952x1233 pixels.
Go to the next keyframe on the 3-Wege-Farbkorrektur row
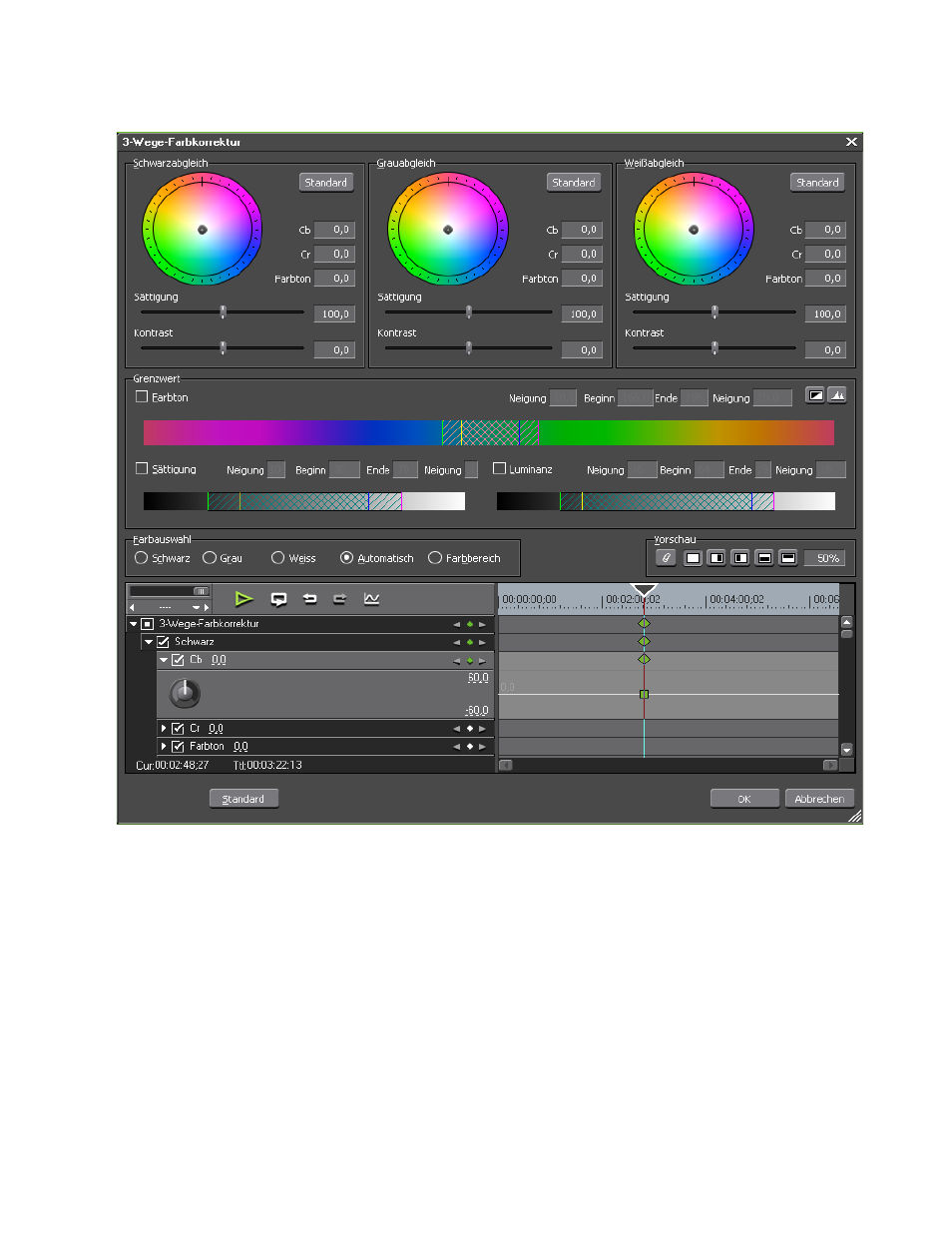pyautogui.click(x=482, y=624)
